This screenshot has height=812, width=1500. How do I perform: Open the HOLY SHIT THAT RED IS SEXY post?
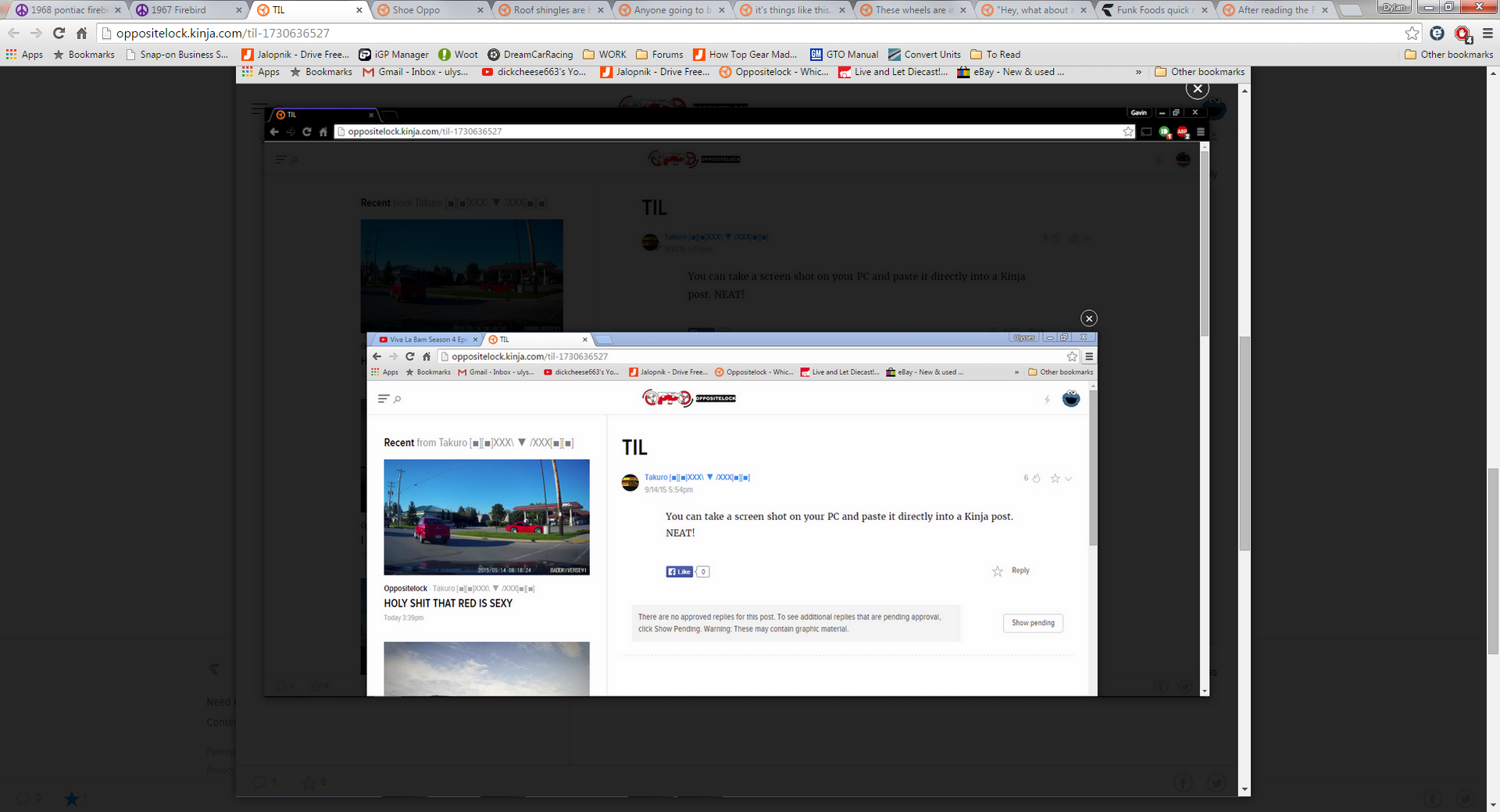tap(448, 604)
